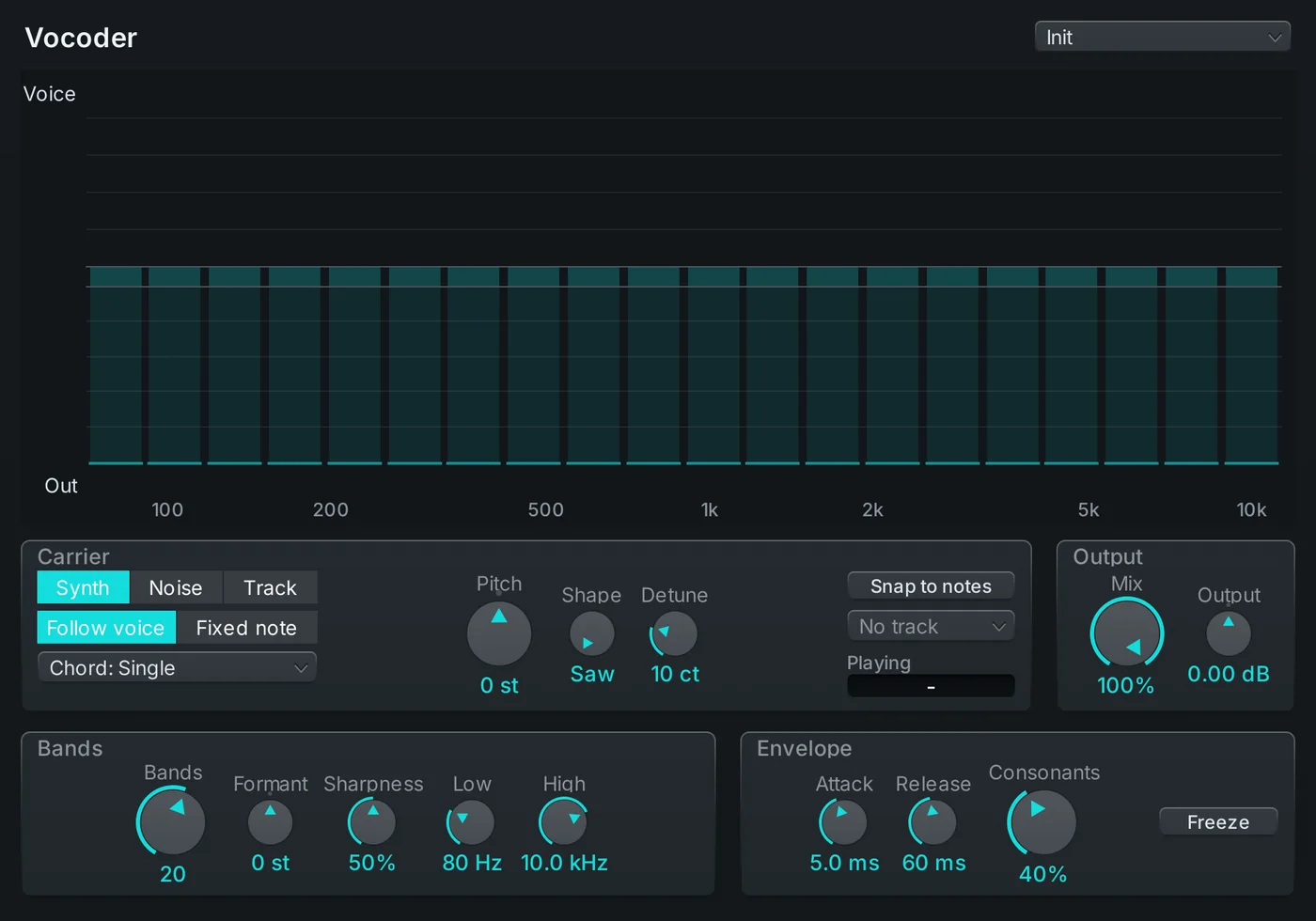Click the 100% Mix value
1316x921 pixels.
tap(1126, 685)
